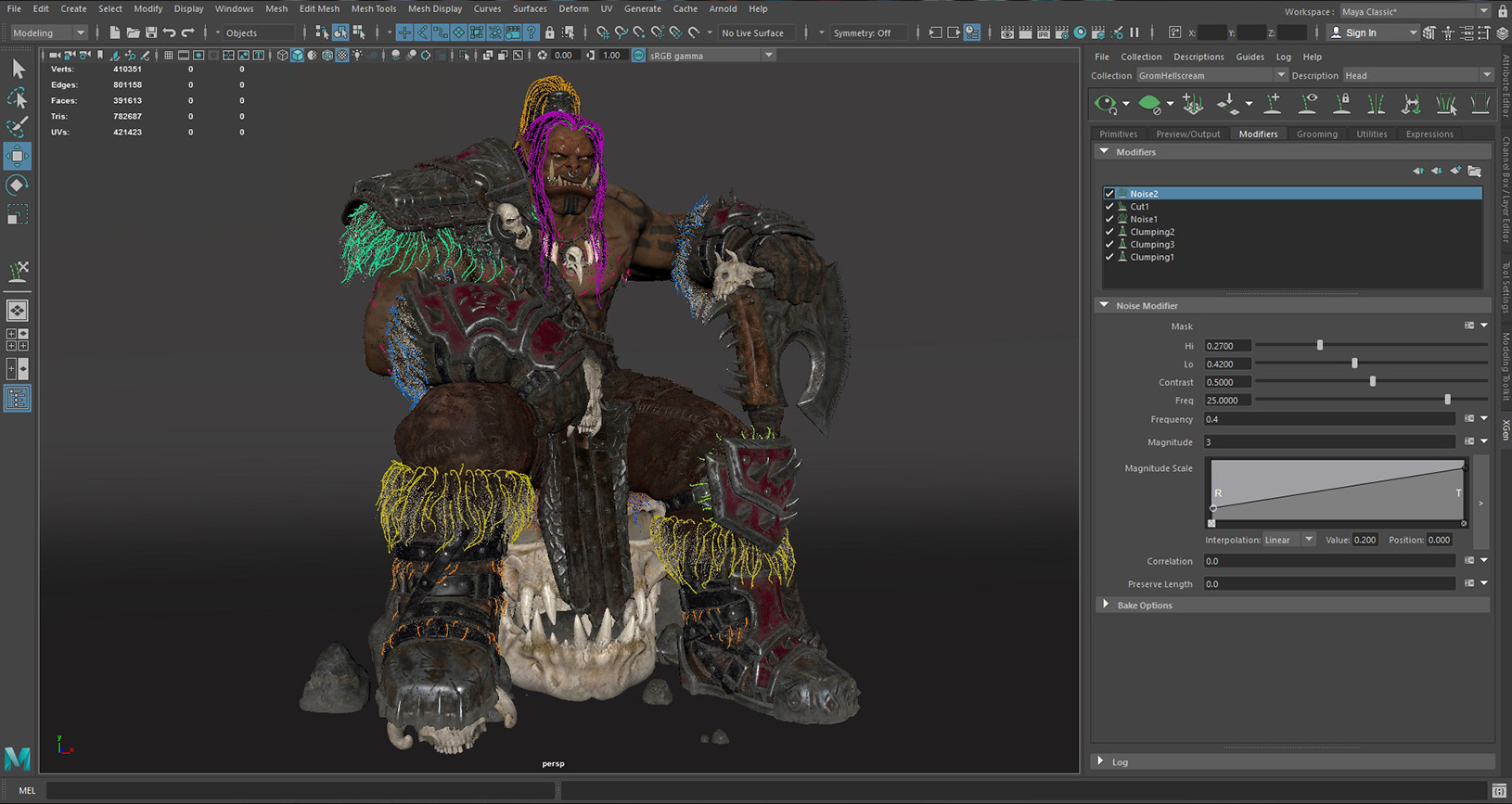Pause viewport with pause icon
The image size is (1512, 804).
(1134, 32)
